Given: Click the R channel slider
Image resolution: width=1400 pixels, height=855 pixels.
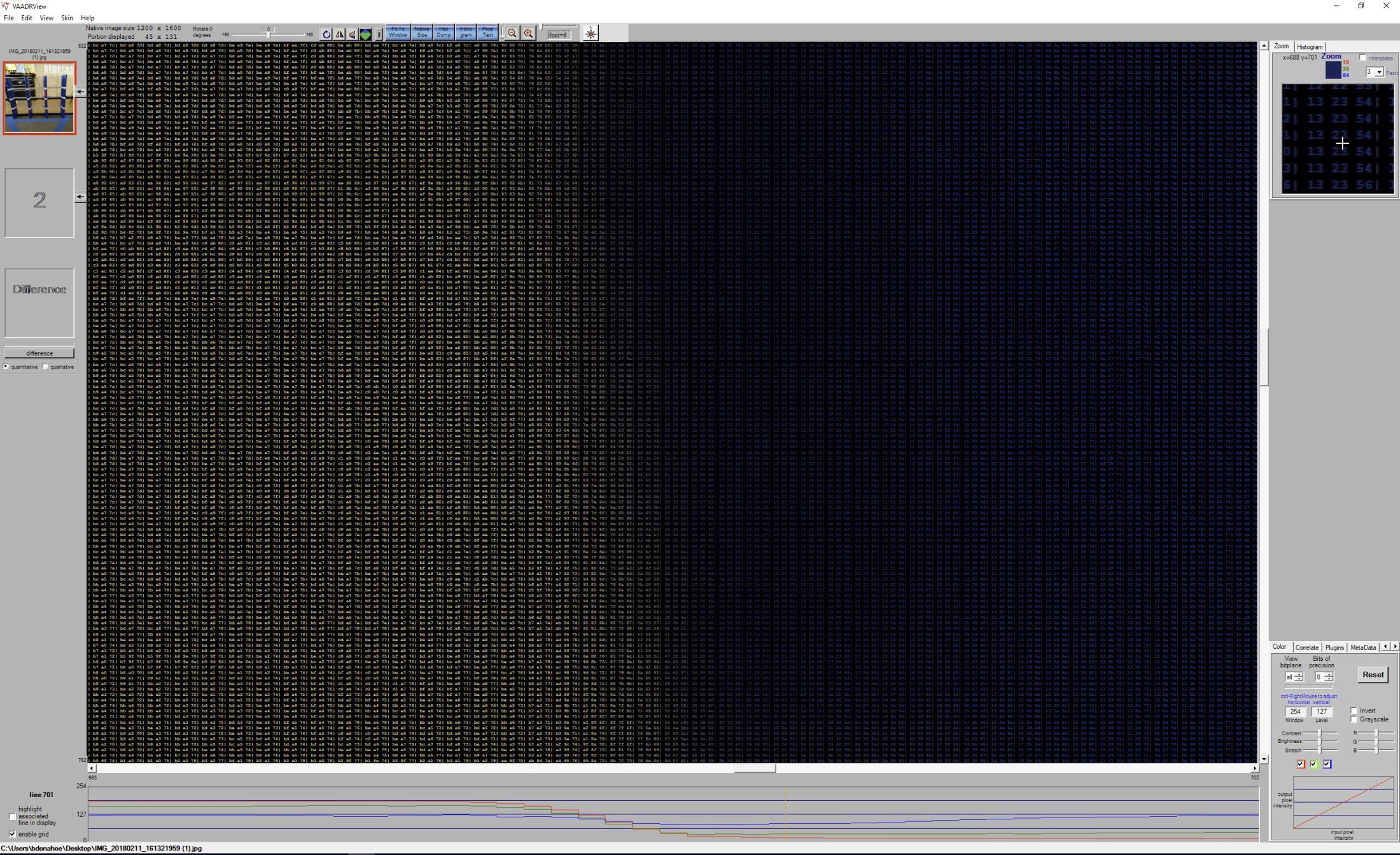Looking at the screenshot, I should (x=1376, y=733).
